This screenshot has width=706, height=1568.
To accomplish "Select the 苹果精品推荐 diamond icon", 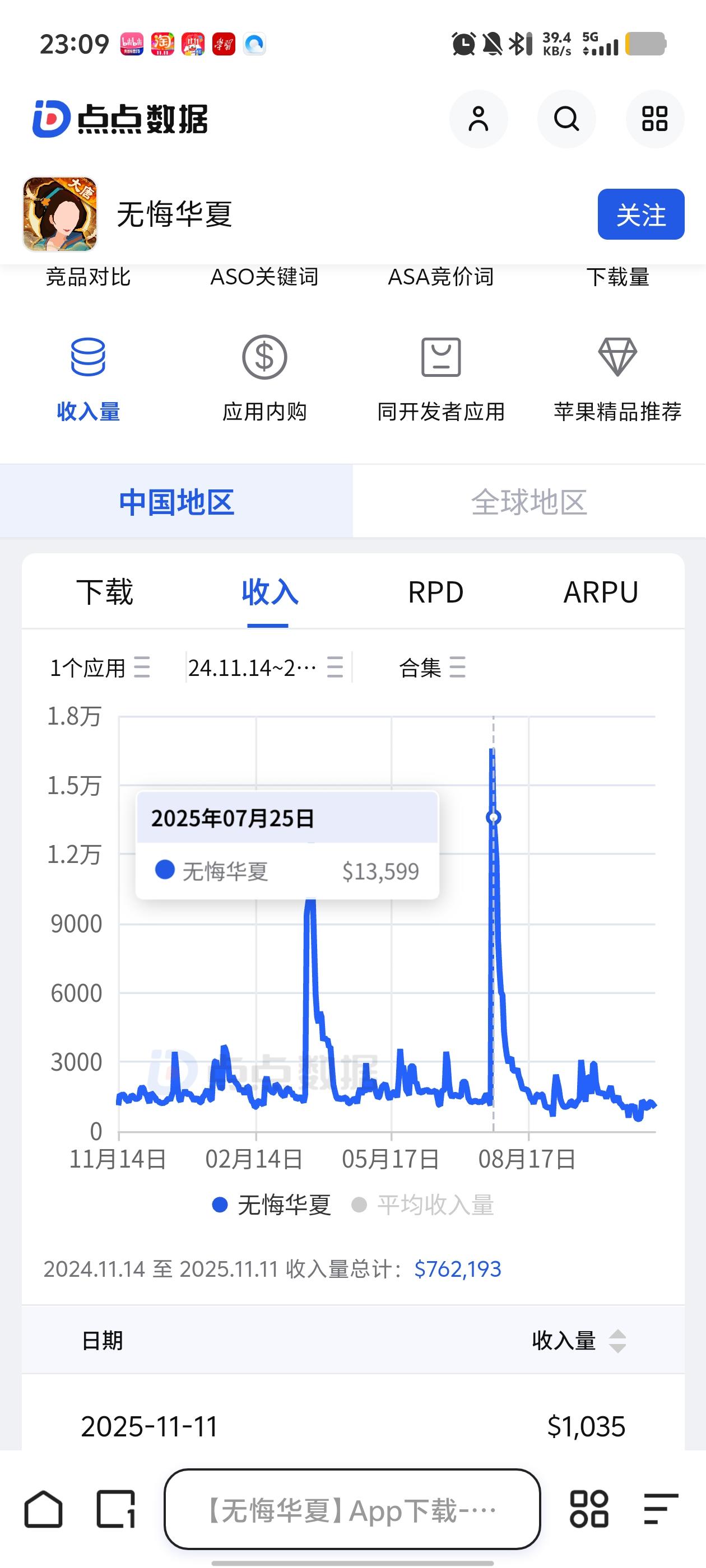I will pyautogui.click(x=617, y=357).
